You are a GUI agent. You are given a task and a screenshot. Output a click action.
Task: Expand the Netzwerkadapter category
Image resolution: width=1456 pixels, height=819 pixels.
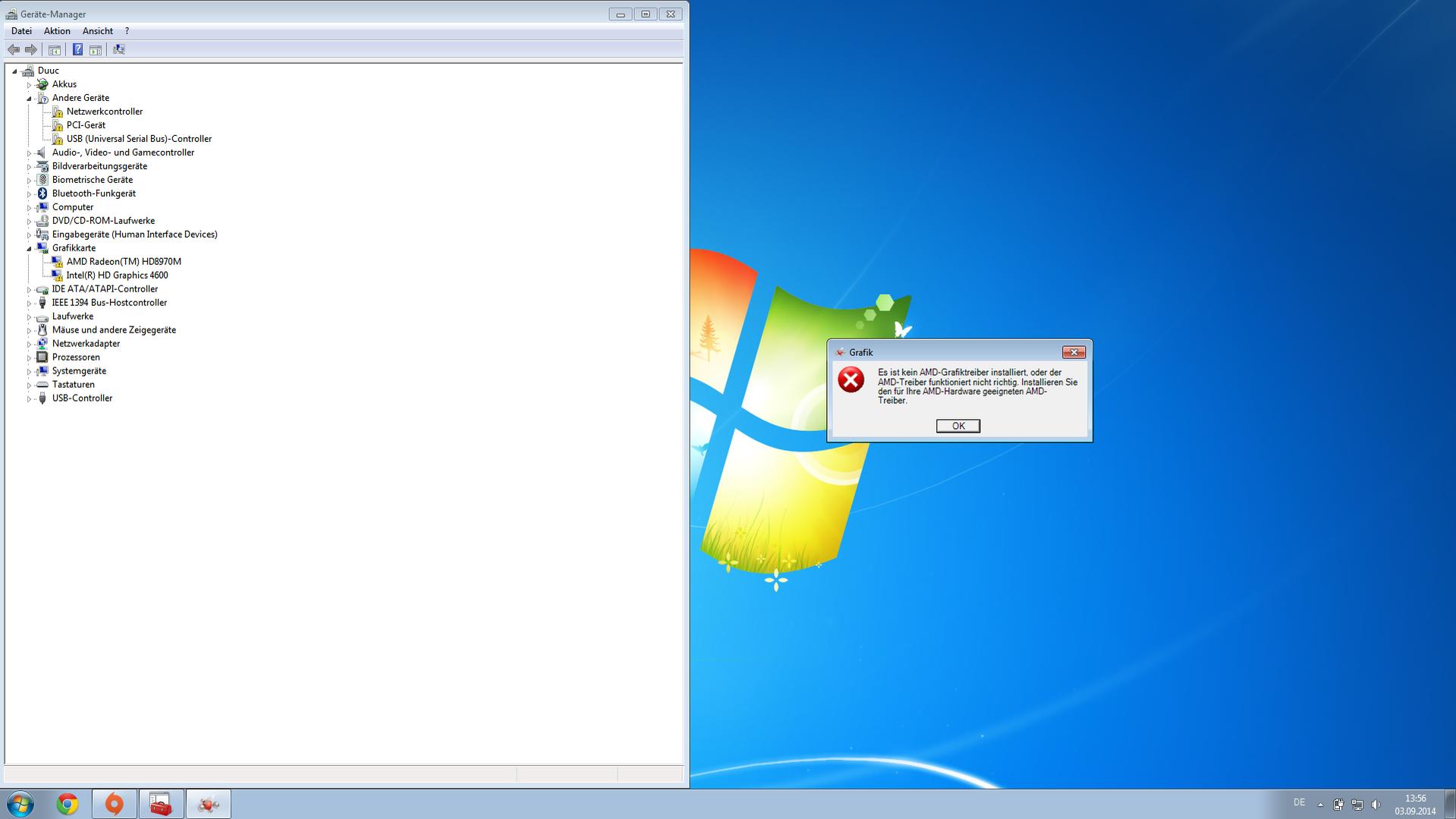(29, 344)
